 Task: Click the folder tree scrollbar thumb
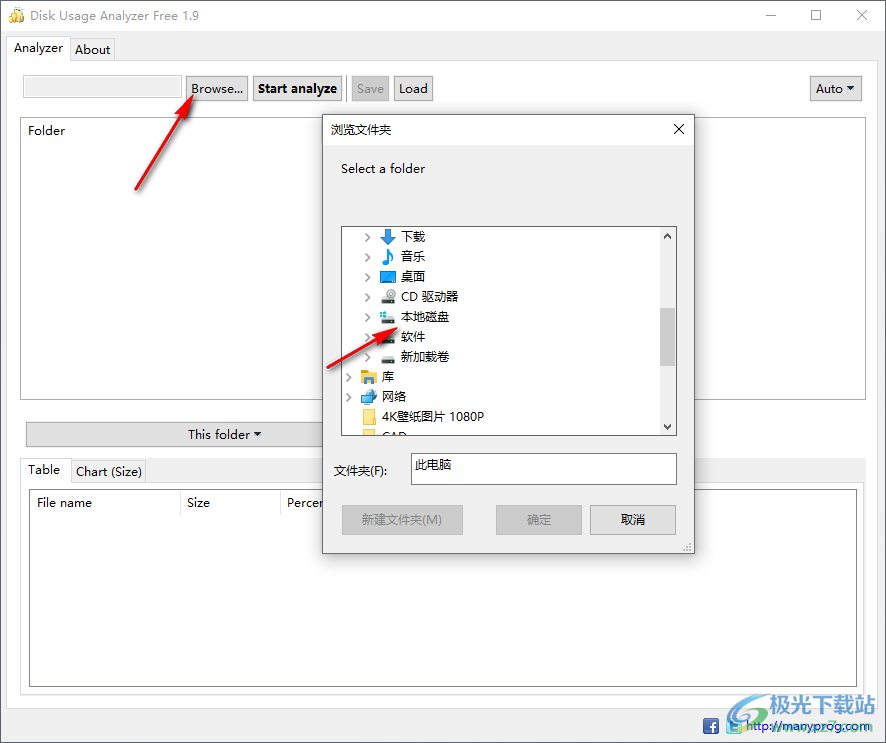[x=667, y=337]
